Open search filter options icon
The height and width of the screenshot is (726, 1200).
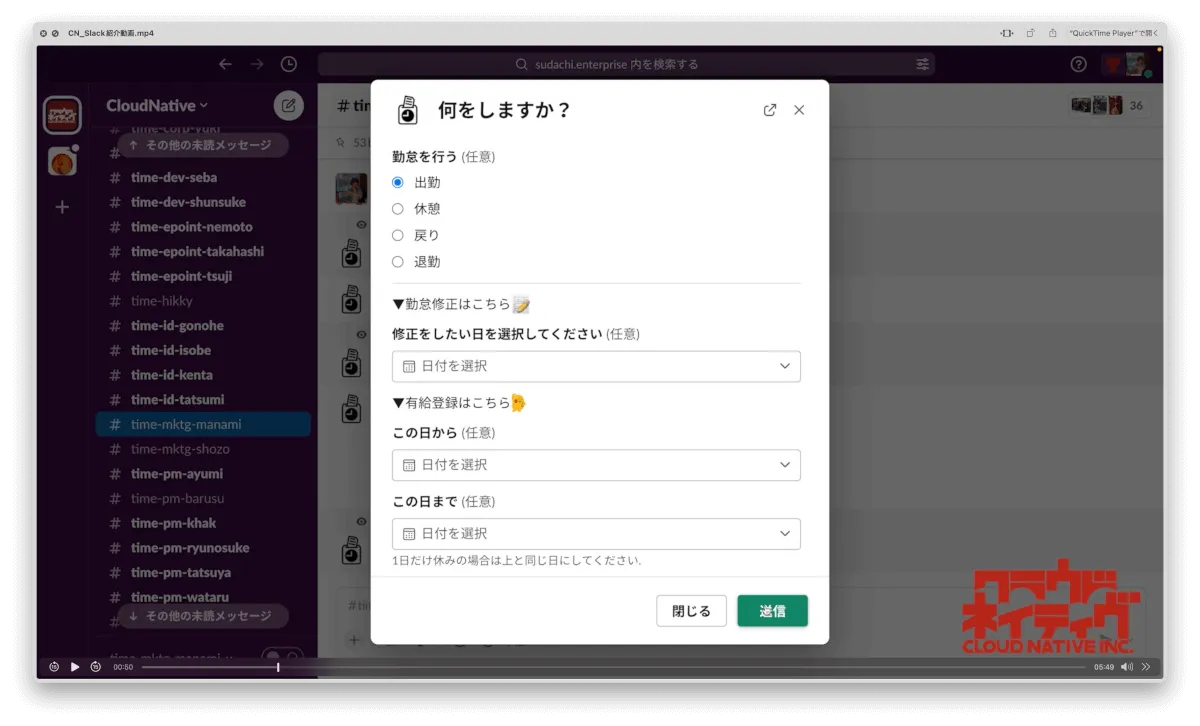[922, 64]
